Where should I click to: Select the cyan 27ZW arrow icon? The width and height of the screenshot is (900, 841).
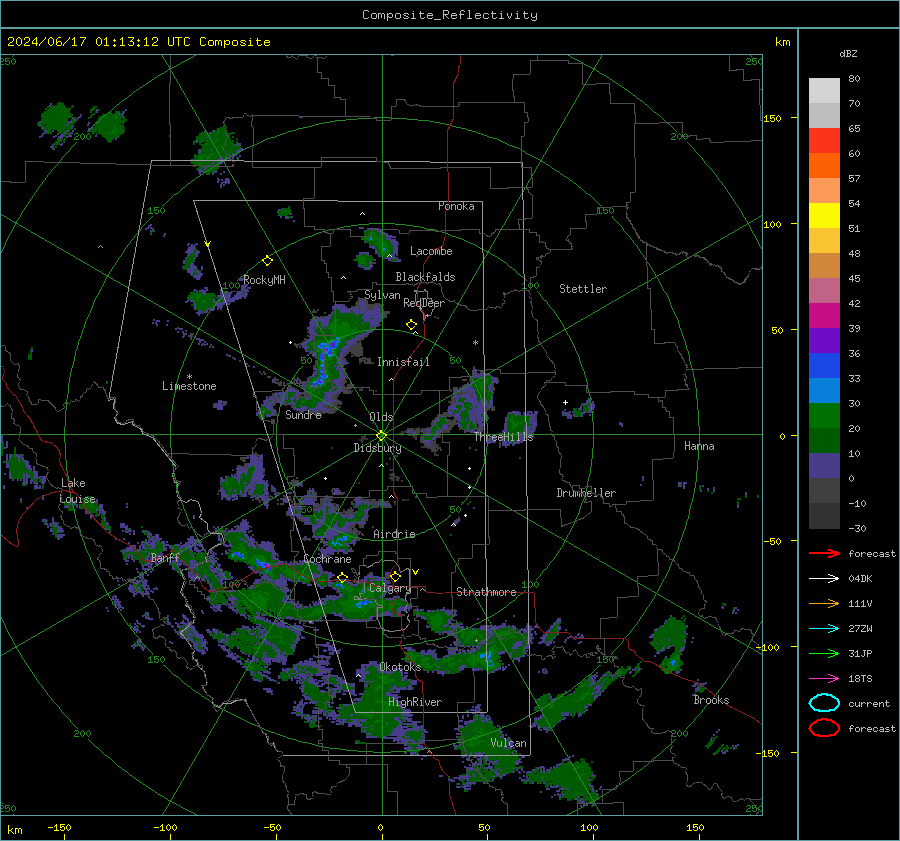[824, 629]
